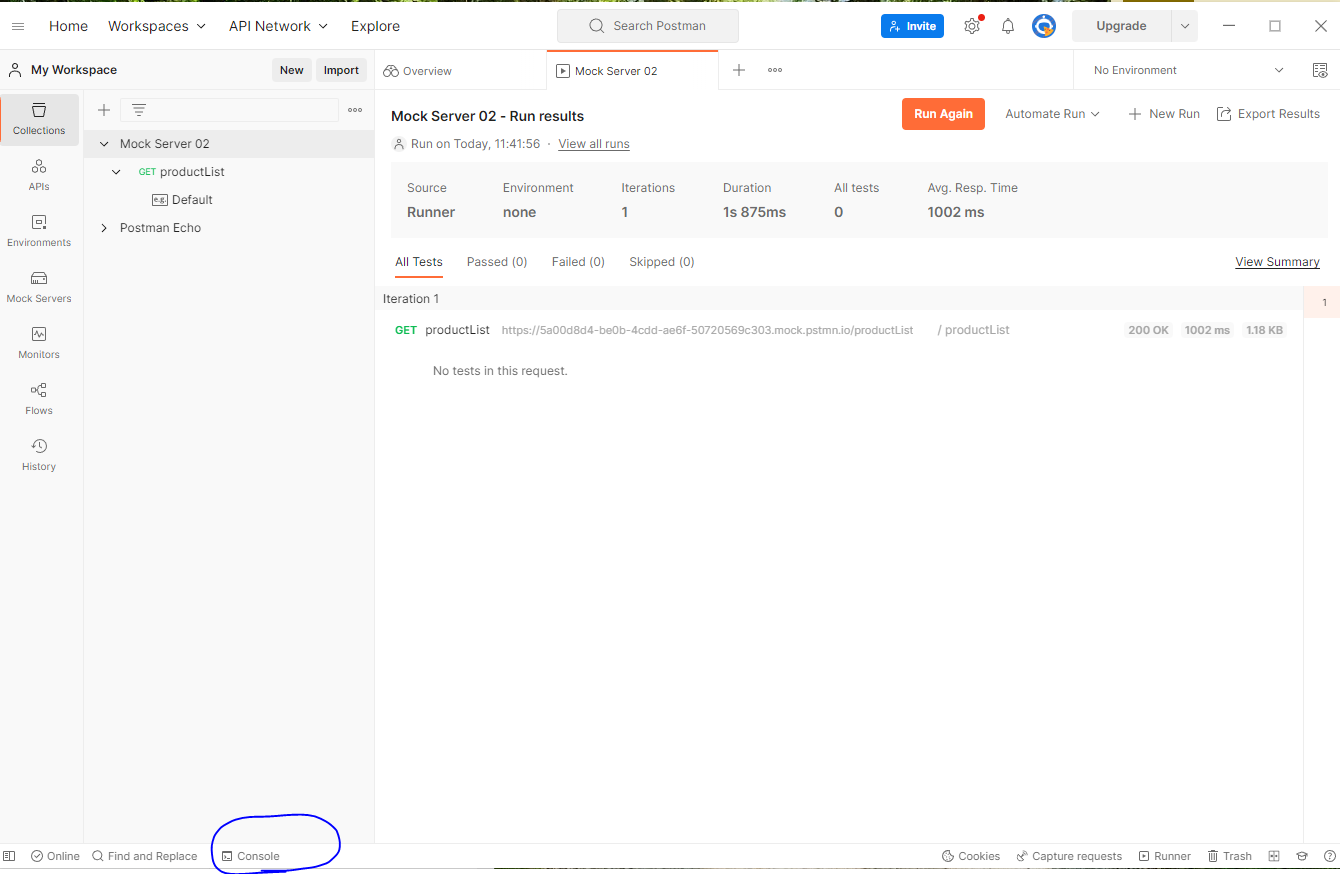
Task: Expand the Postman Echo collection
Action: (104, 228)
